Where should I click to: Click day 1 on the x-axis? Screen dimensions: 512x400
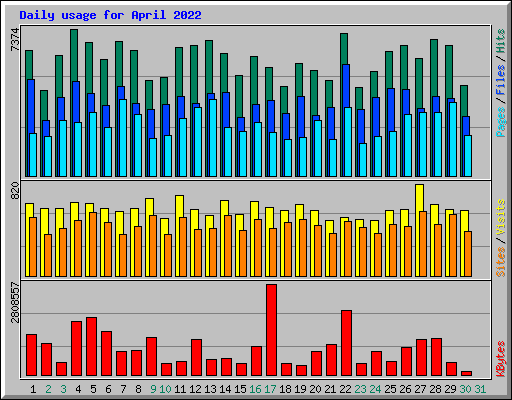pos(33,389)
